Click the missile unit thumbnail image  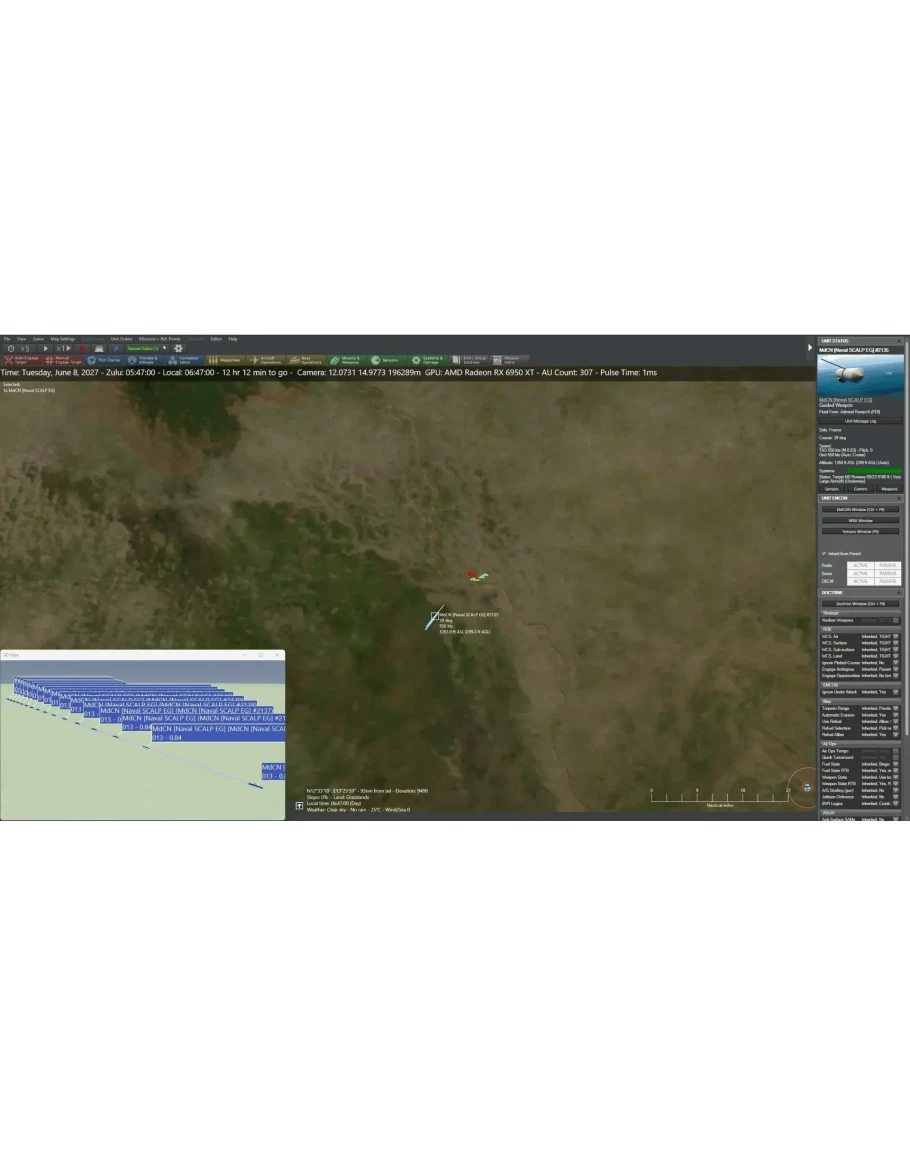(x=860, y=375)
